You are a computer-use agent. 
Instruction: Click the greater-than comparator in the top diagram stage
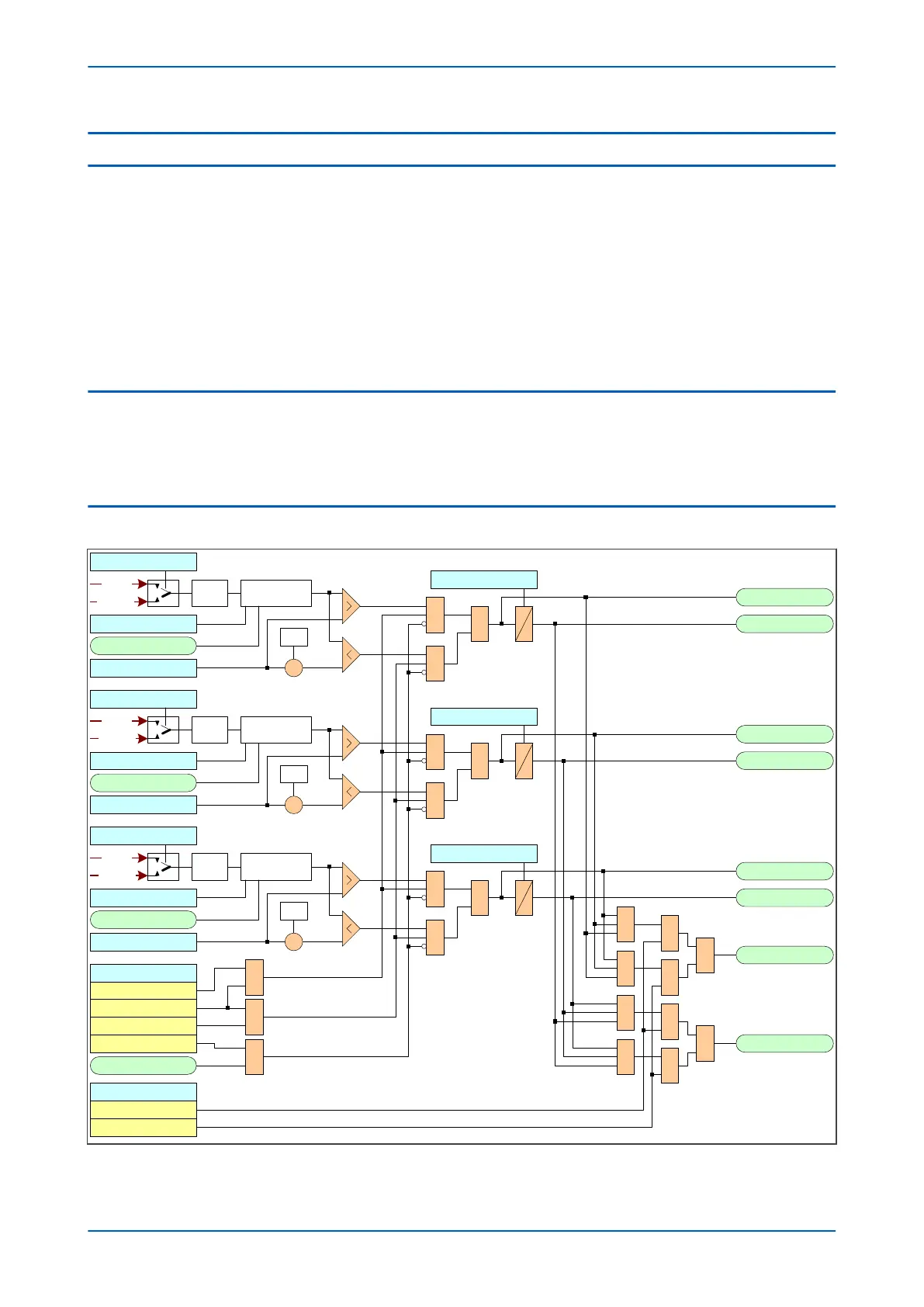pos(351,605)
